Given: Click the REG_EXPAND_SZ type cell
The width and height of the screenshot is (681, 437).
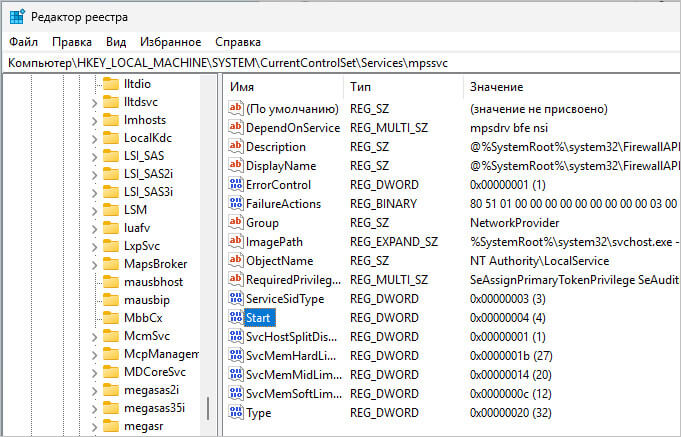Looking at the screenshot, I should coord(393,242).
